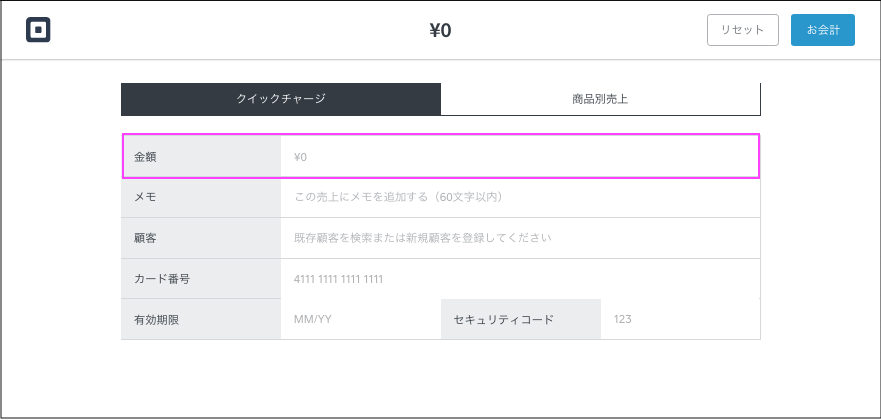This screenshot has width=881, height=420.
Task: Click empty header space between logo and total
Action: point(230,30)
